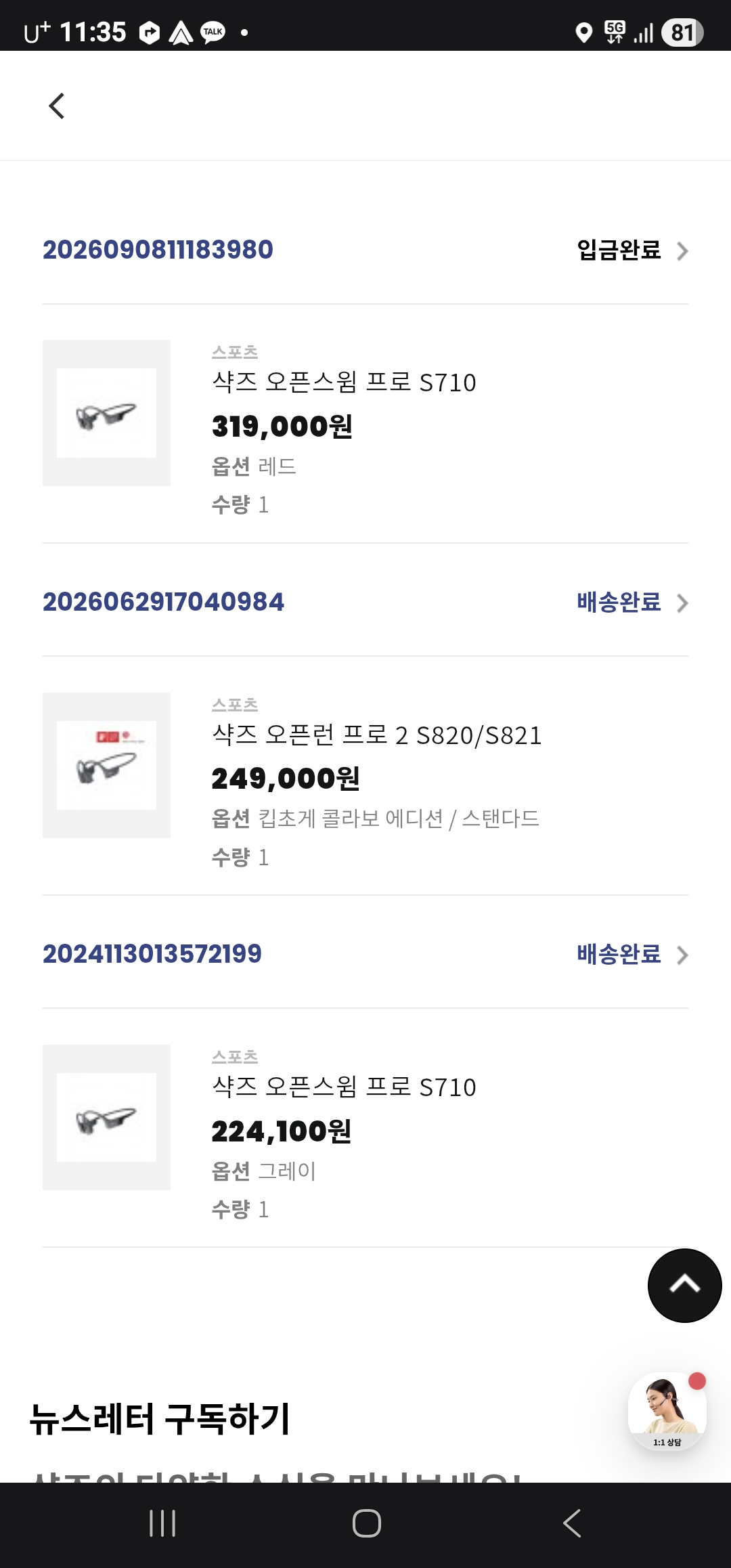The width and height of the screenshot is (731, 1568).
Task: Expand the chevron for order 2026062917040984
Action: (x=682, y=603)
